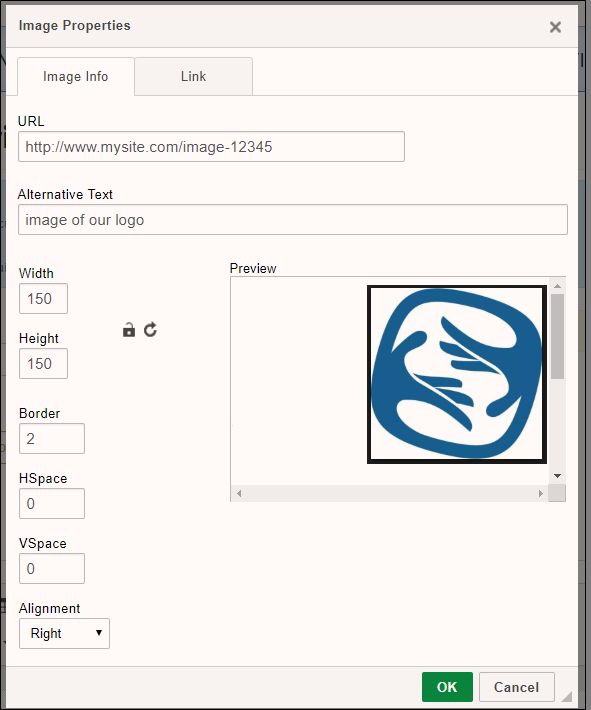591x710 pixels.
Task: Click the preview scroll down arrow
Action: pyautogui.click(x=557, y=476)
